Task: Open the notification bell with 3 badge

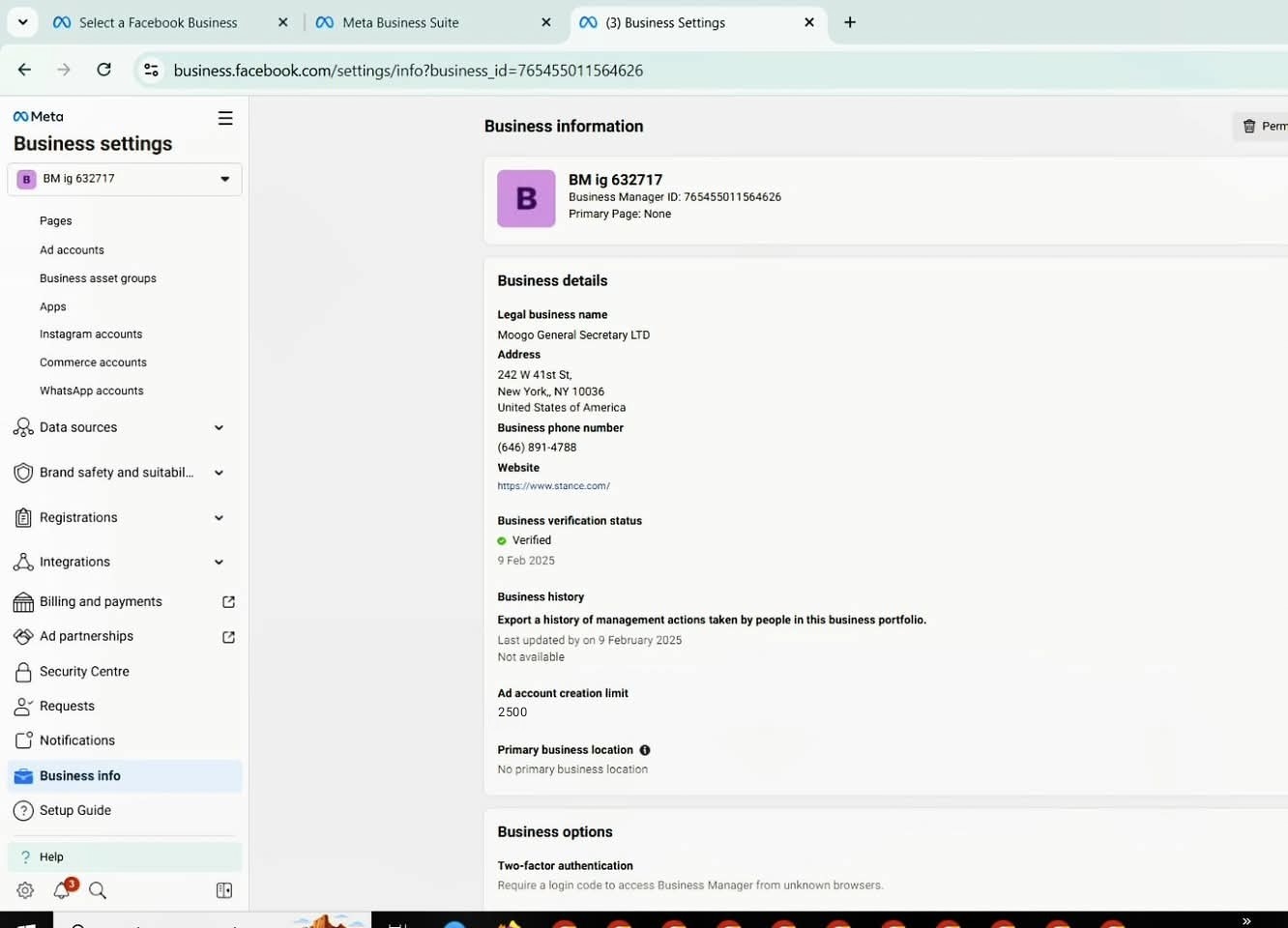Action: 63,889
